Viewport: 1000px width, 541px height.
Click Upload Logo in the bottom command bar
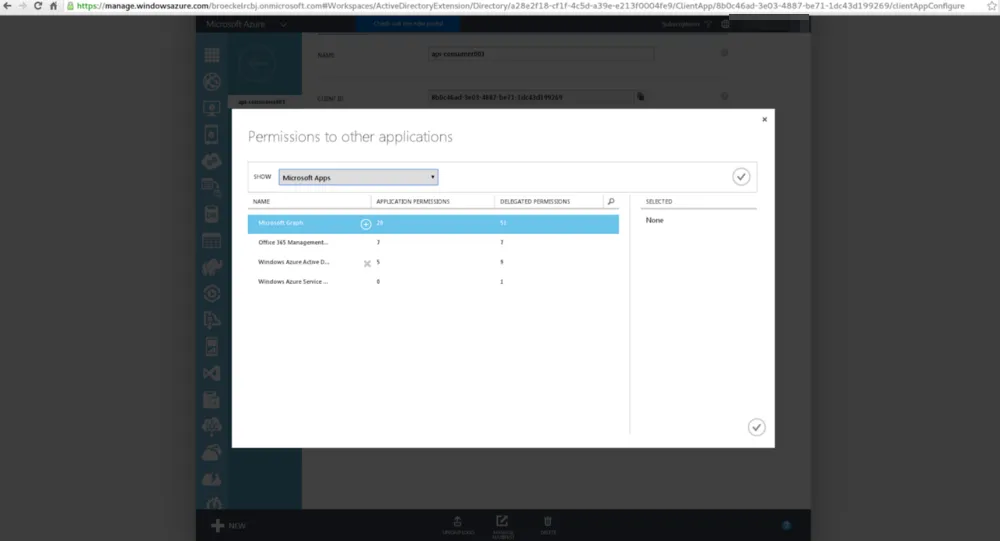point(457,526)
